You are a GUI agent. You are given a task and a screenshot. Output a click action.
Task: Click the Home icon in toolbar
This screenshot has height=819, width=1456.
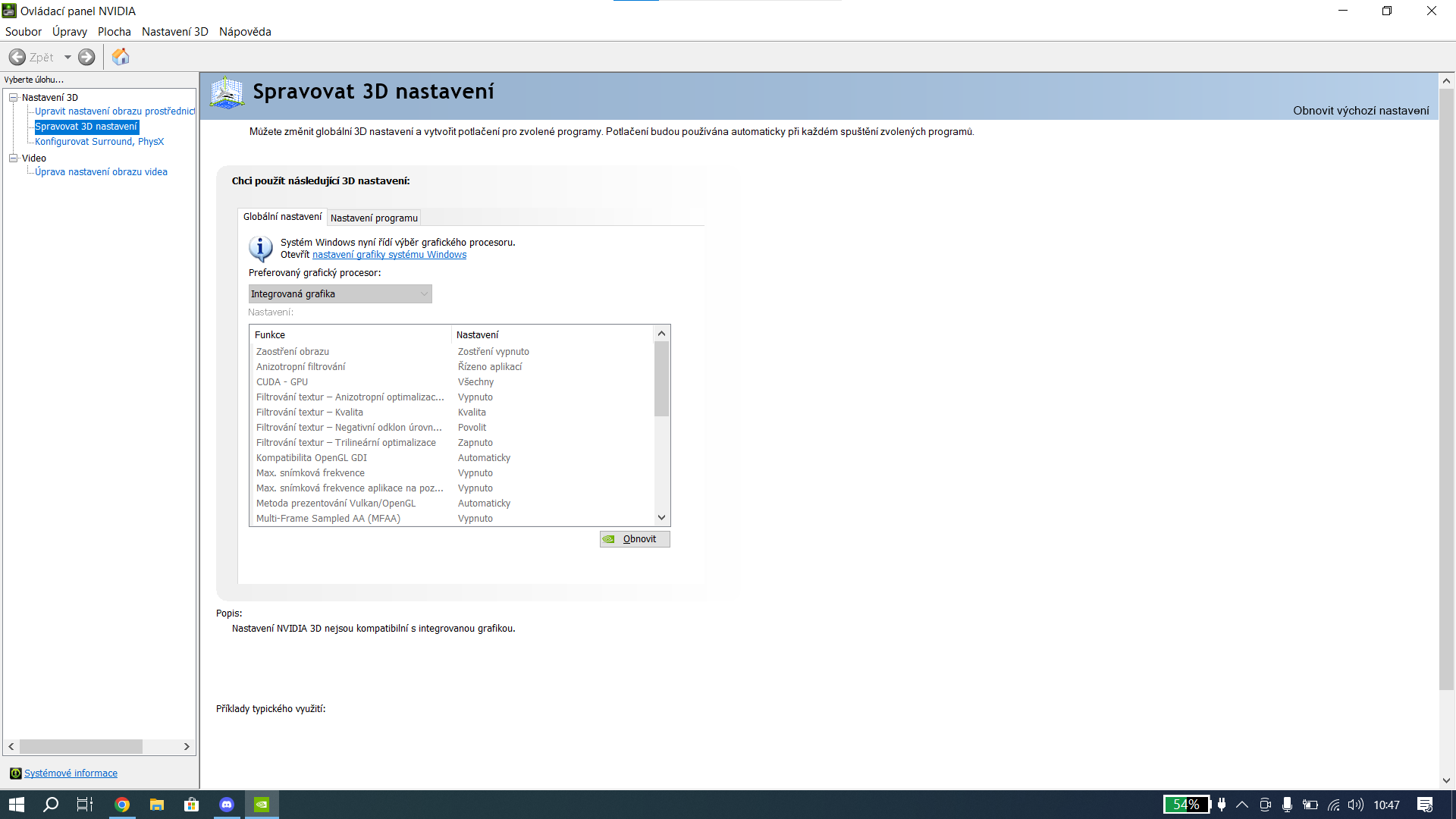tap(121, 57)
